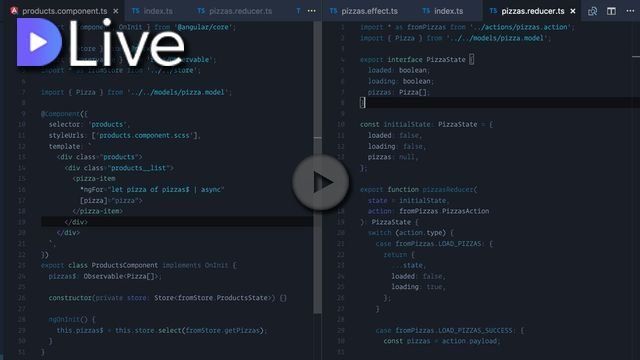Click the 'ngOnInit() {' line
This screenshot has width=640, height=360.
pos(72,320)
